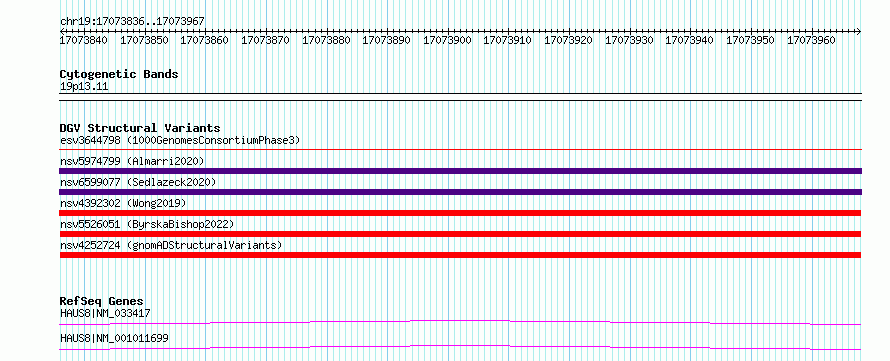
Task: Click the thin red esv3644798 feature line
Action: 460,150
